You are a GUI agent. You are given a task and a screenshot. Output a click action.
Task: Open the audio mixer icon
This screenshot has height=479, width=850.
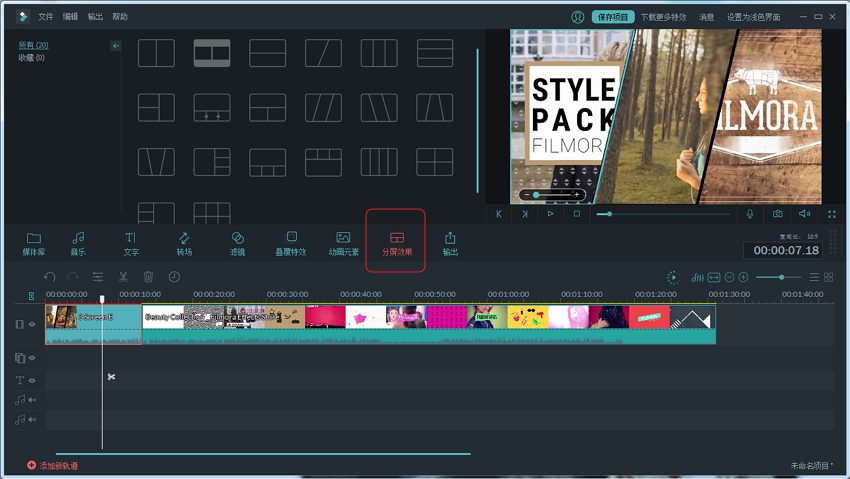pos(698,277)
